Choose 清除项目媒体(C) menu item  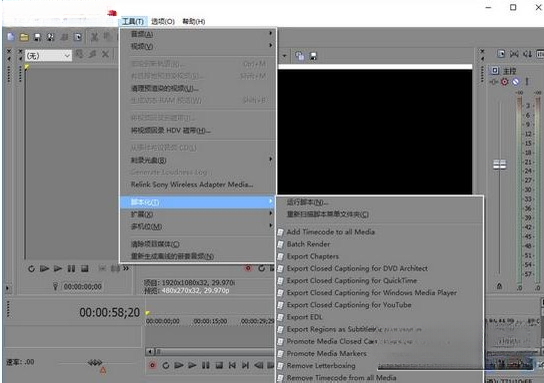(197, 244)
